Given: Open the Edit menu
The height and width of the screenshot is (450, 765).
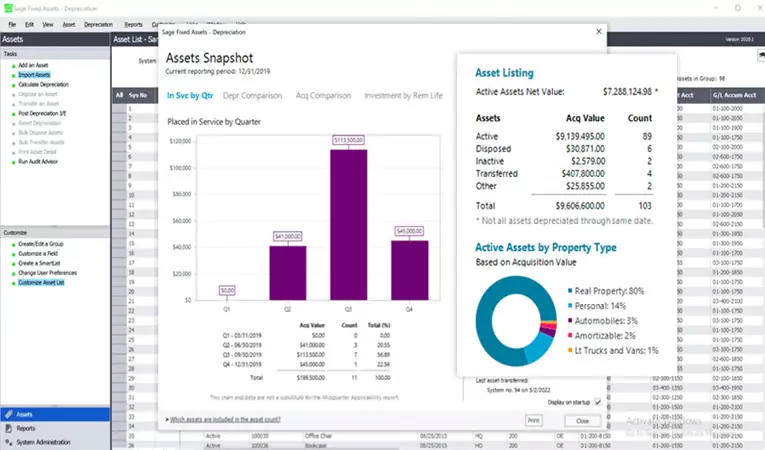Looking at the screenshot, I should (x=30, y=24).
